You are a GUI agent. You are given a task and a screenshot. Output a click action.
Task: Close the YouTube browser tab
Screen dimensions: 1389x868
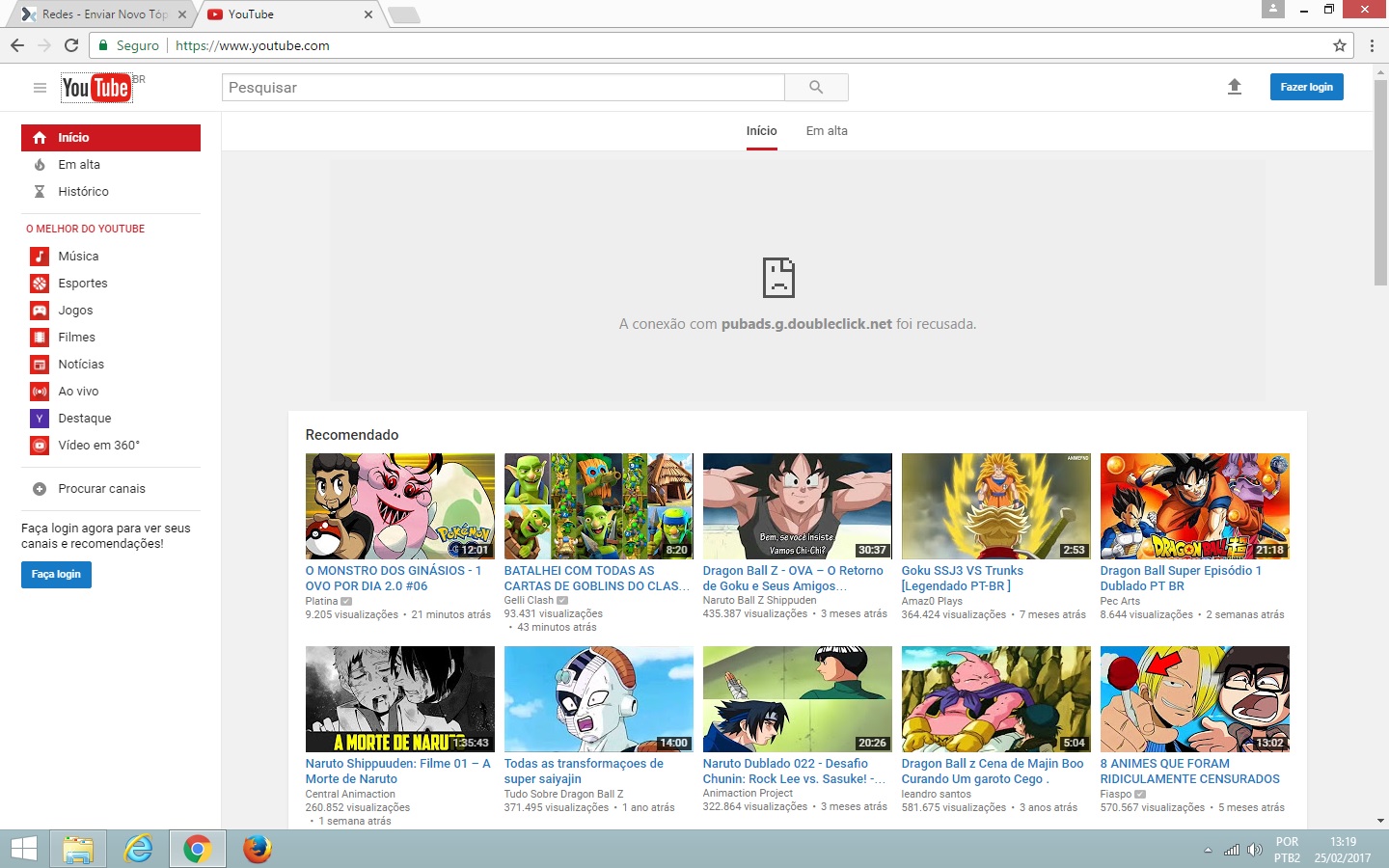[368, 14]
